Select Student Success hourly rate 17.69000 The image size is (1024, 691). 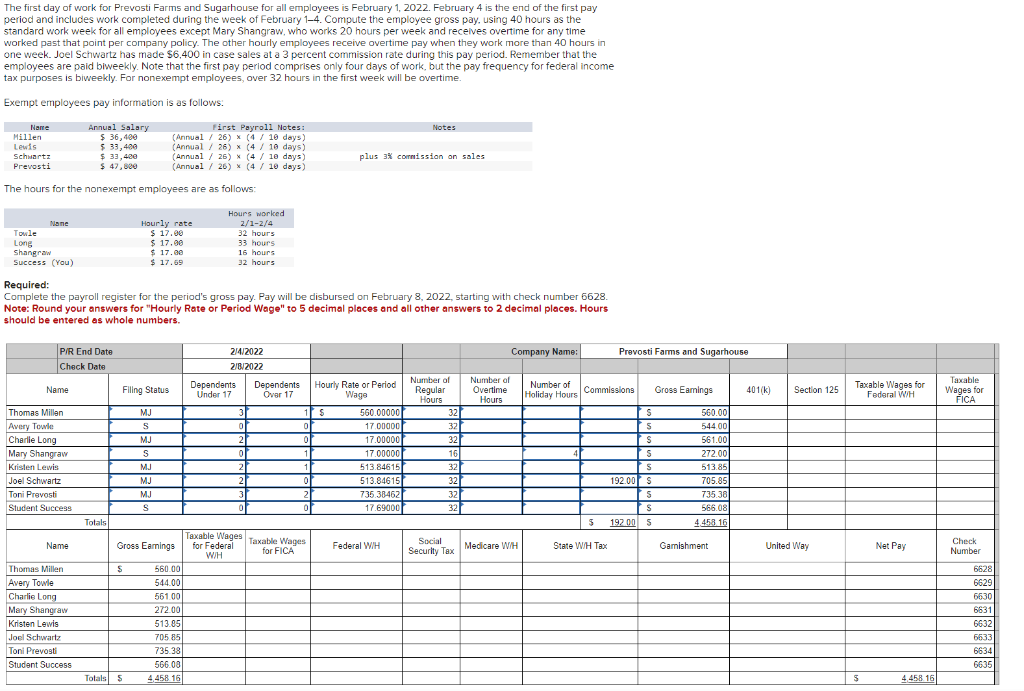[x=357, y=508]
